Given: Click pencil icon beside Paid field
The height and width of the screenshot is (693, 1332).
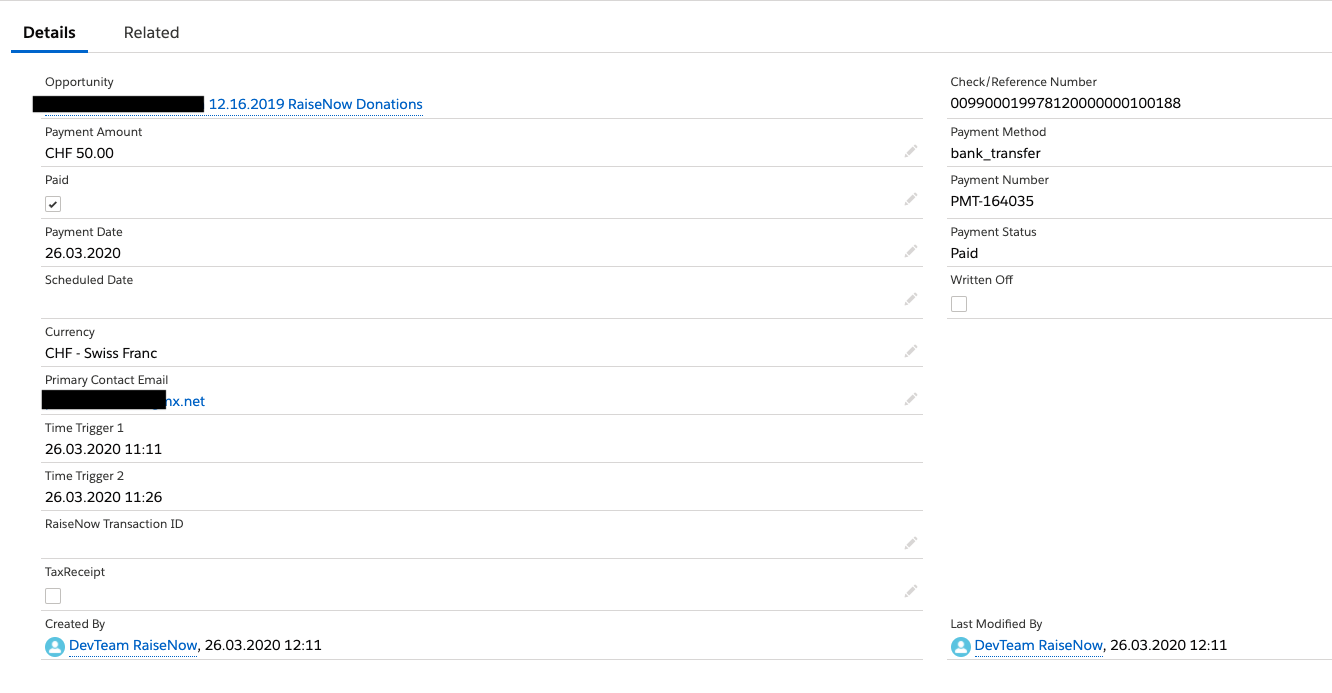Looking at the screenshot, I should 910,199.
